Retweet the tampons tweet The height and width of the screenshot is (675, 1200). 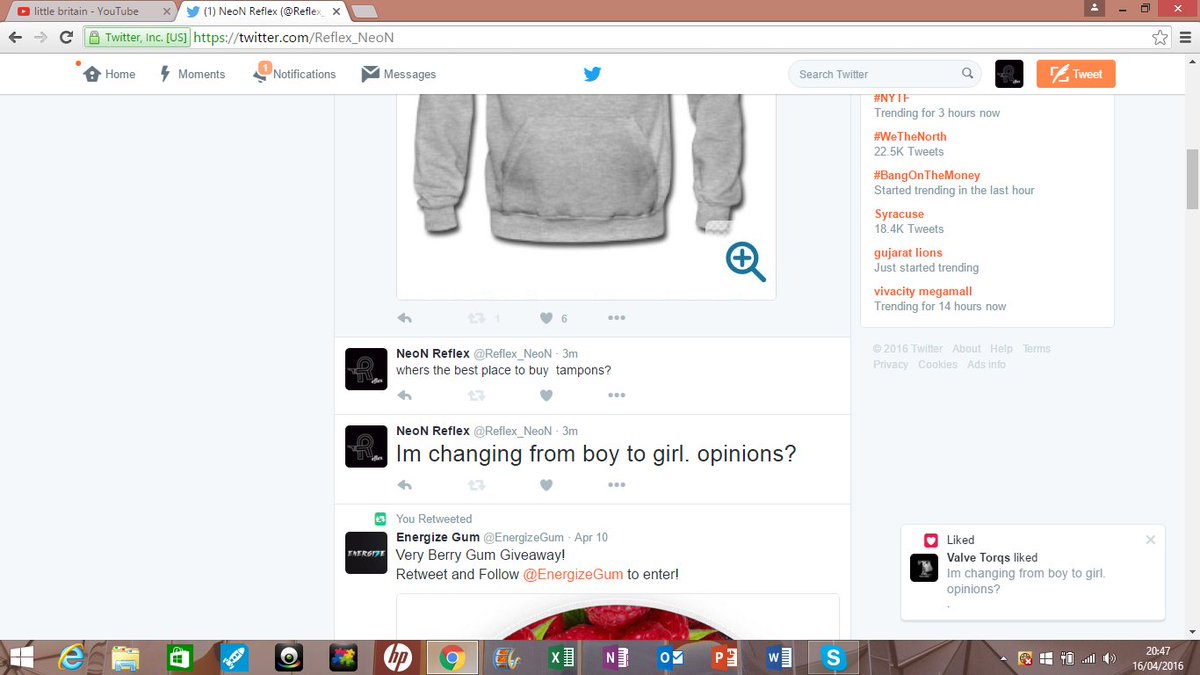pyautogui.click(x=476, y=395)
